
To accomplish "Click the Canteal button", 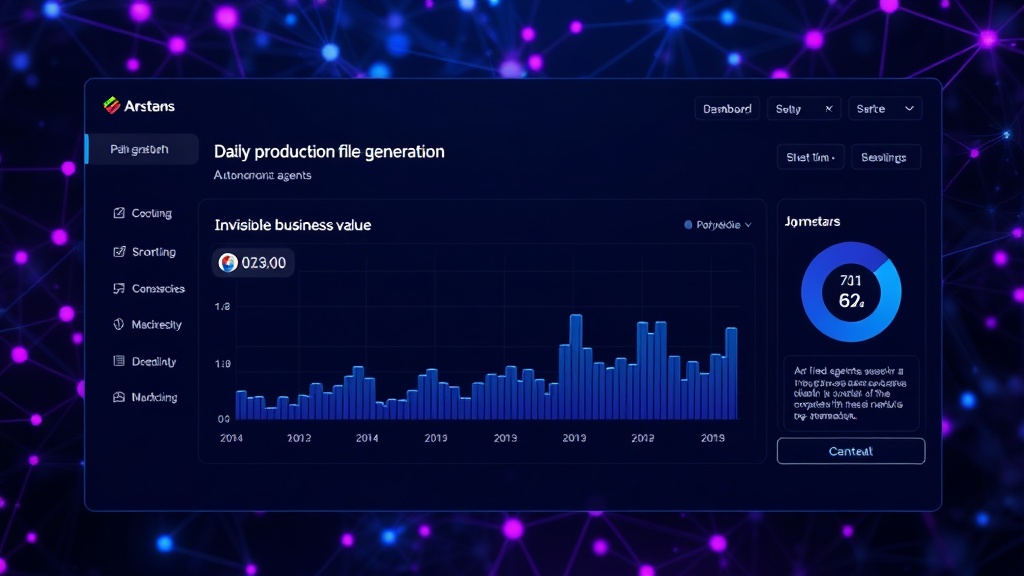I will tap(851, 451).
